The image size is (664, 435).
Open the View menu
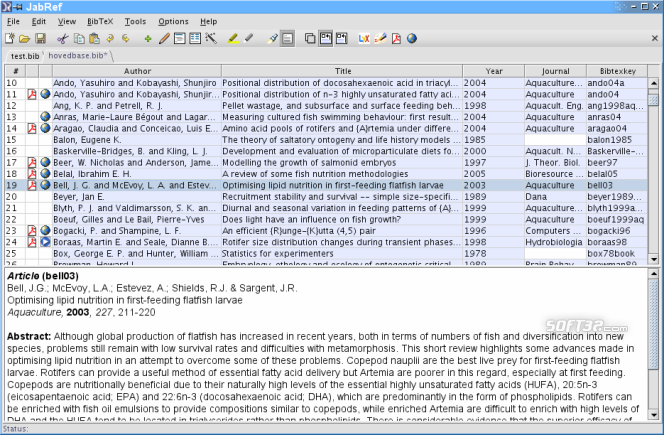[67, 22]
